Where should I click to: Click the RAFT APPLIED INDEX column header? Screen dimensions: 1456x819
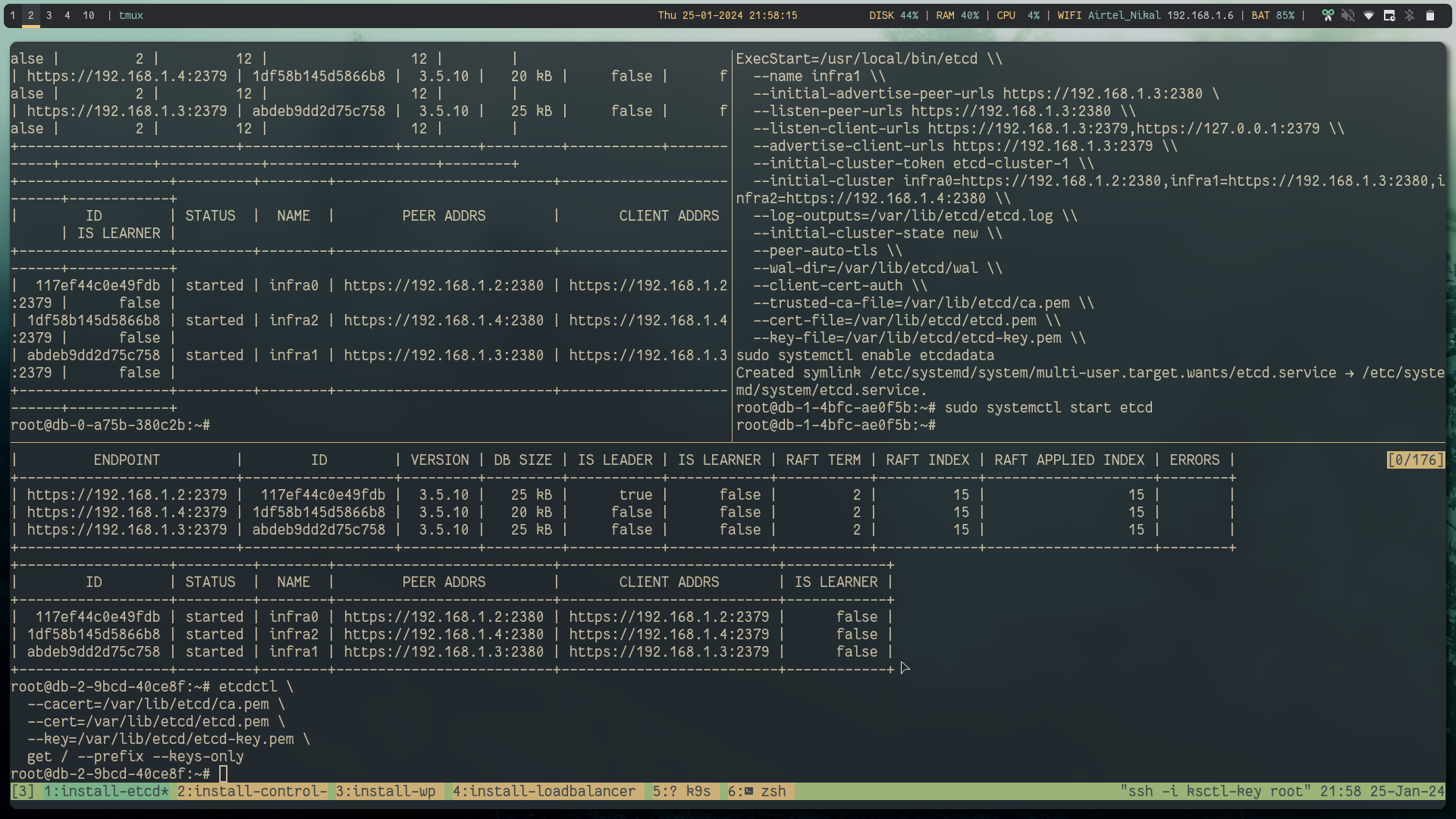point(1069,460)
